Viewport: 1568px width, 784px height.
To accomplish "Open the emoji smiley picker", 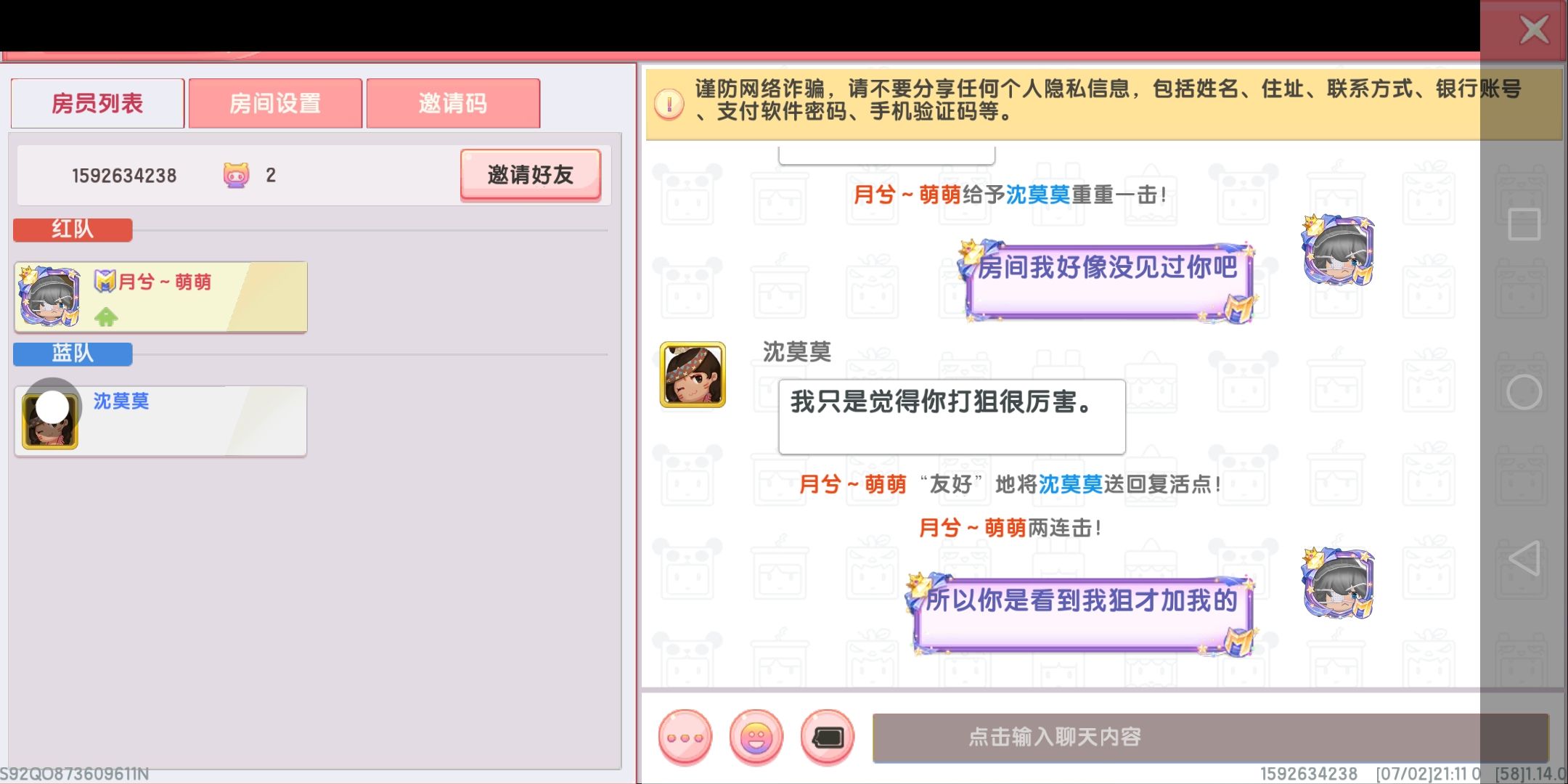I will [x=756, y=737].
